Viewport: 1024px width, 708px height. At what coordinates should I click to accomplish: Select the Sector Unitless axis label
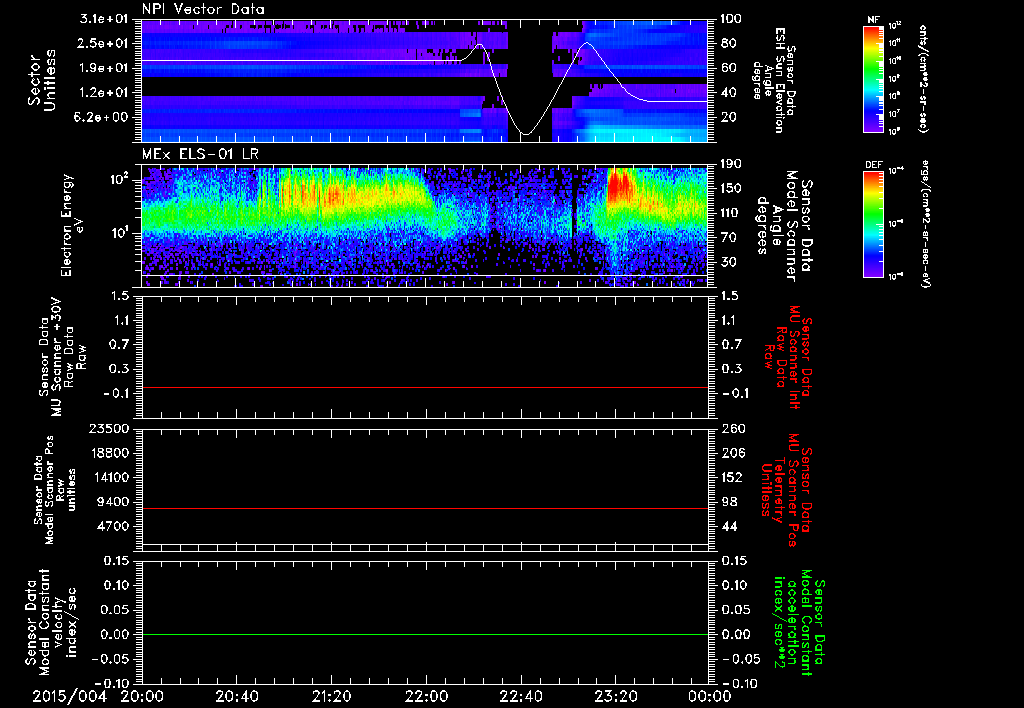pos(40,82)
